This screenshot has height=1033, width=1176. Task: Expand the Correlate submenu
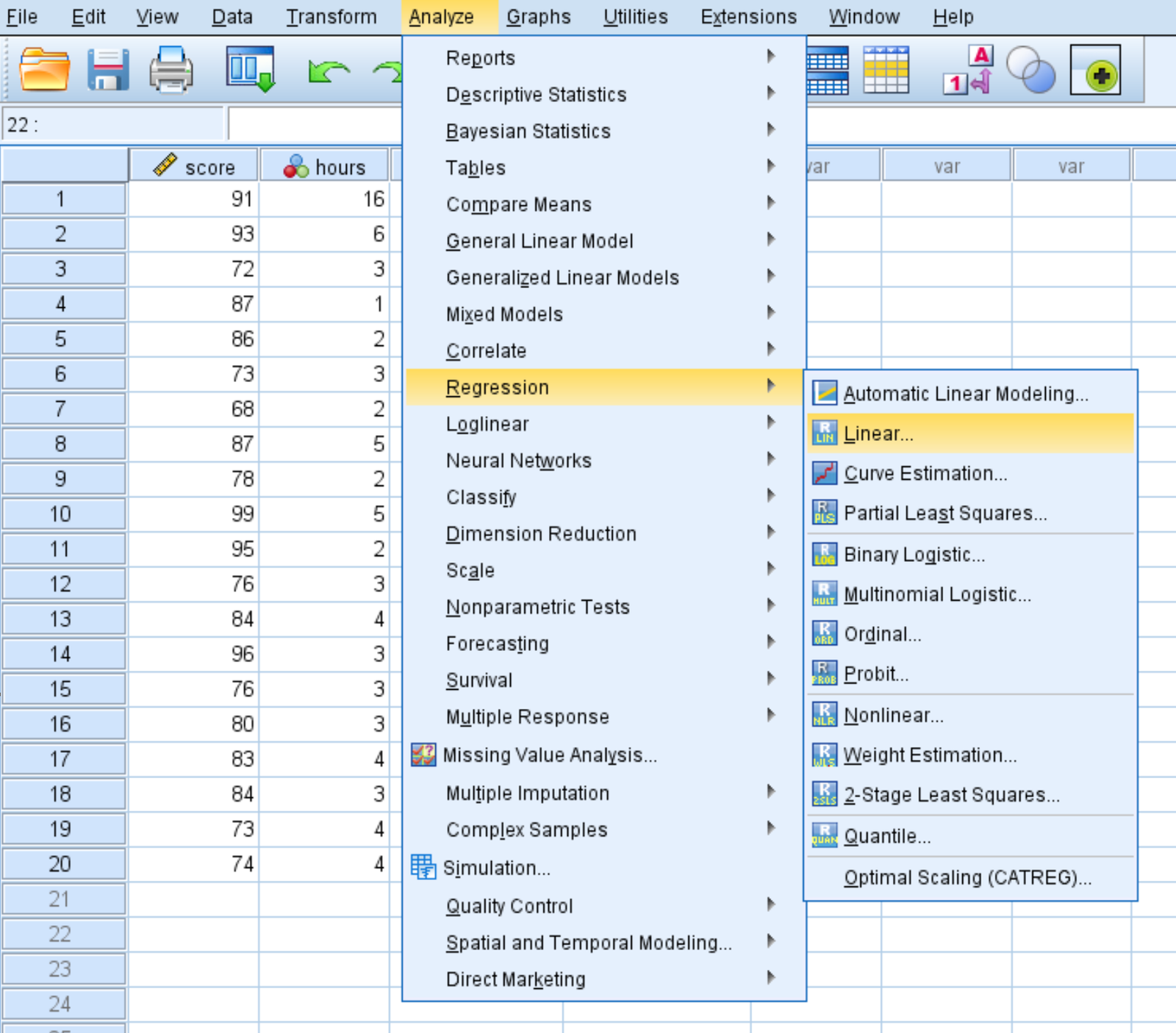click(604, 350)
